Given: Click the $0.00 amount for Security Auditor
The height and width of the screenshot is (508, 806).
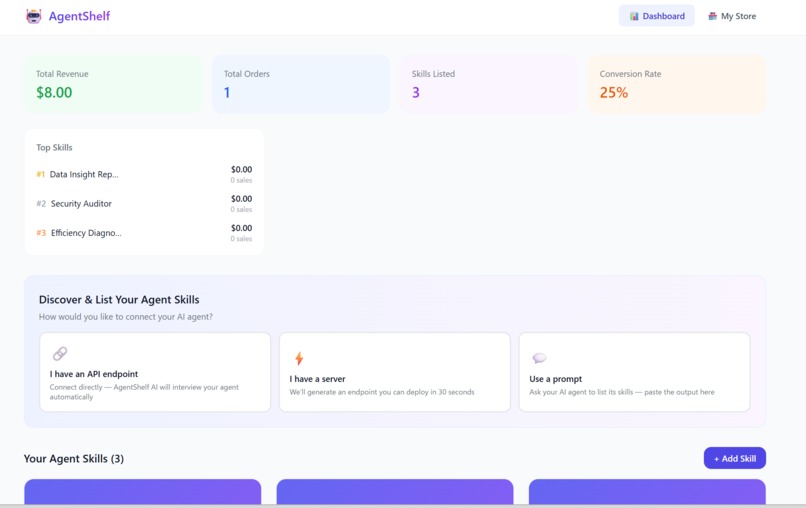Looking at the screenshot, I should [242, 198].
